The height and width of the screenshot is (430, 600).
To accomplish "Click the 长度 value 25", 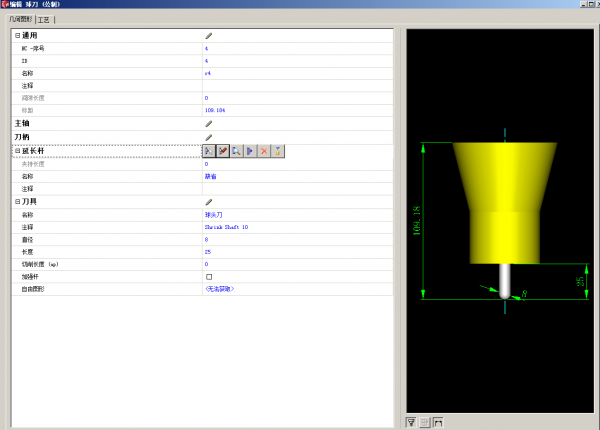I will [207, 252].
